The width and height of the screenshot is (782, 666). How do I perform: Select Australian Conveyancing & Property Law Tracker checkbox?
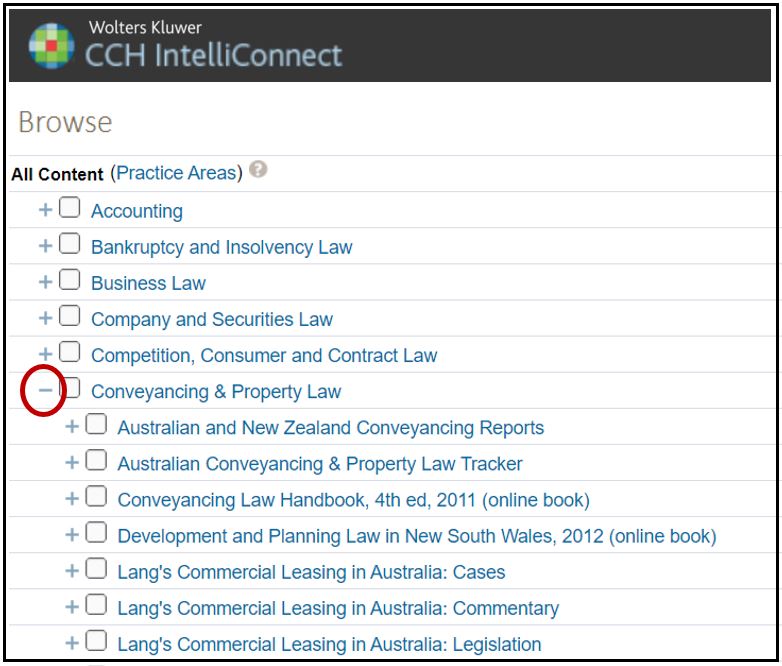click(96, 461)
